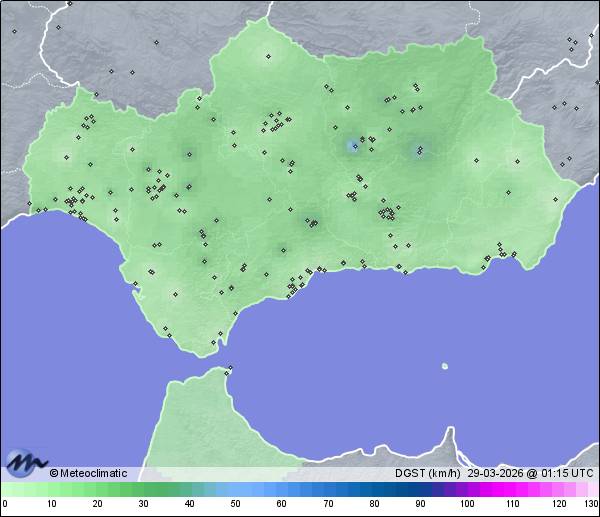The height and width of the screenshot is (517, 600).
Task: Select the station pair in the top-right corner
Action: coord(571,41)
